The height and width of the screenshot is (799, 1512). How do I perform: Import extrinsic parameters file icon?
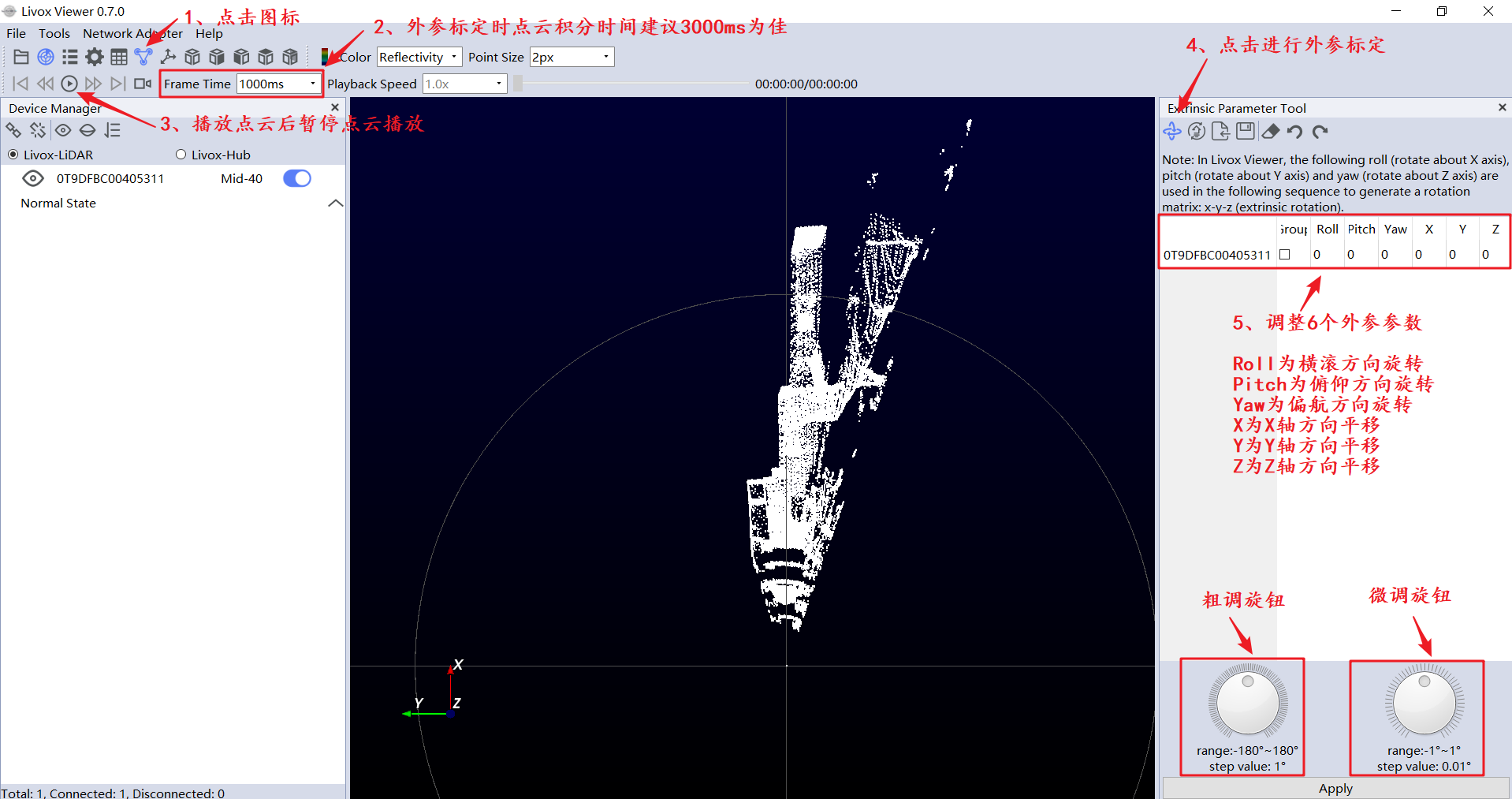click(1221, 132)
